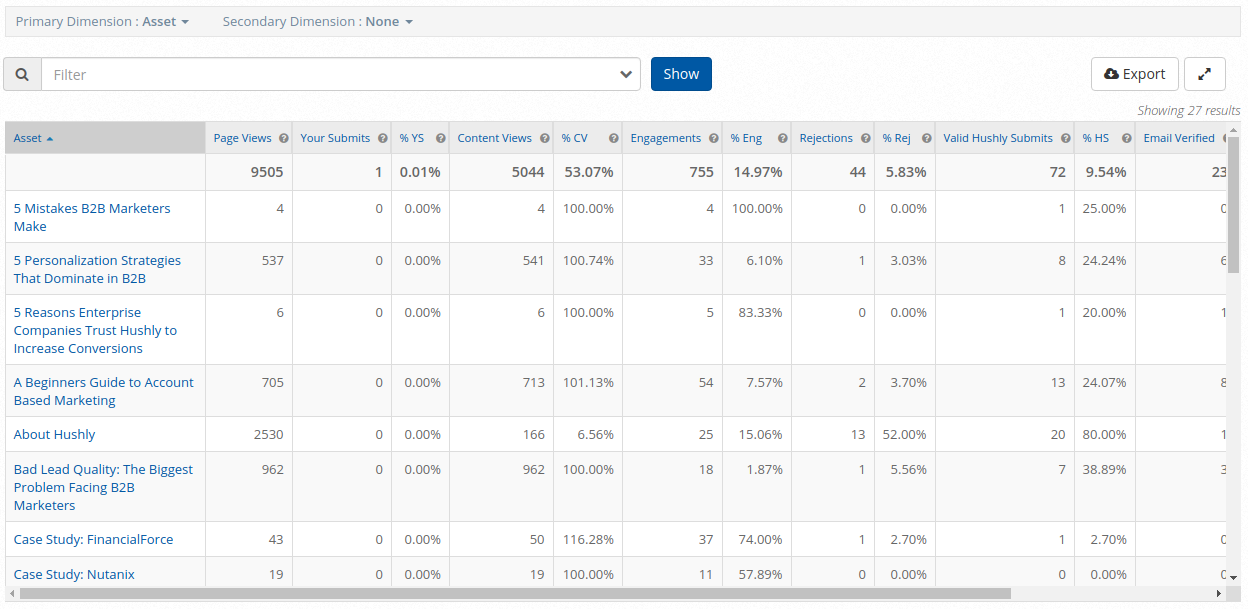Click Bad Lead Quality % HS value 38.89%
This screenshot has height=609, width=1248.
pos(1105,469)
